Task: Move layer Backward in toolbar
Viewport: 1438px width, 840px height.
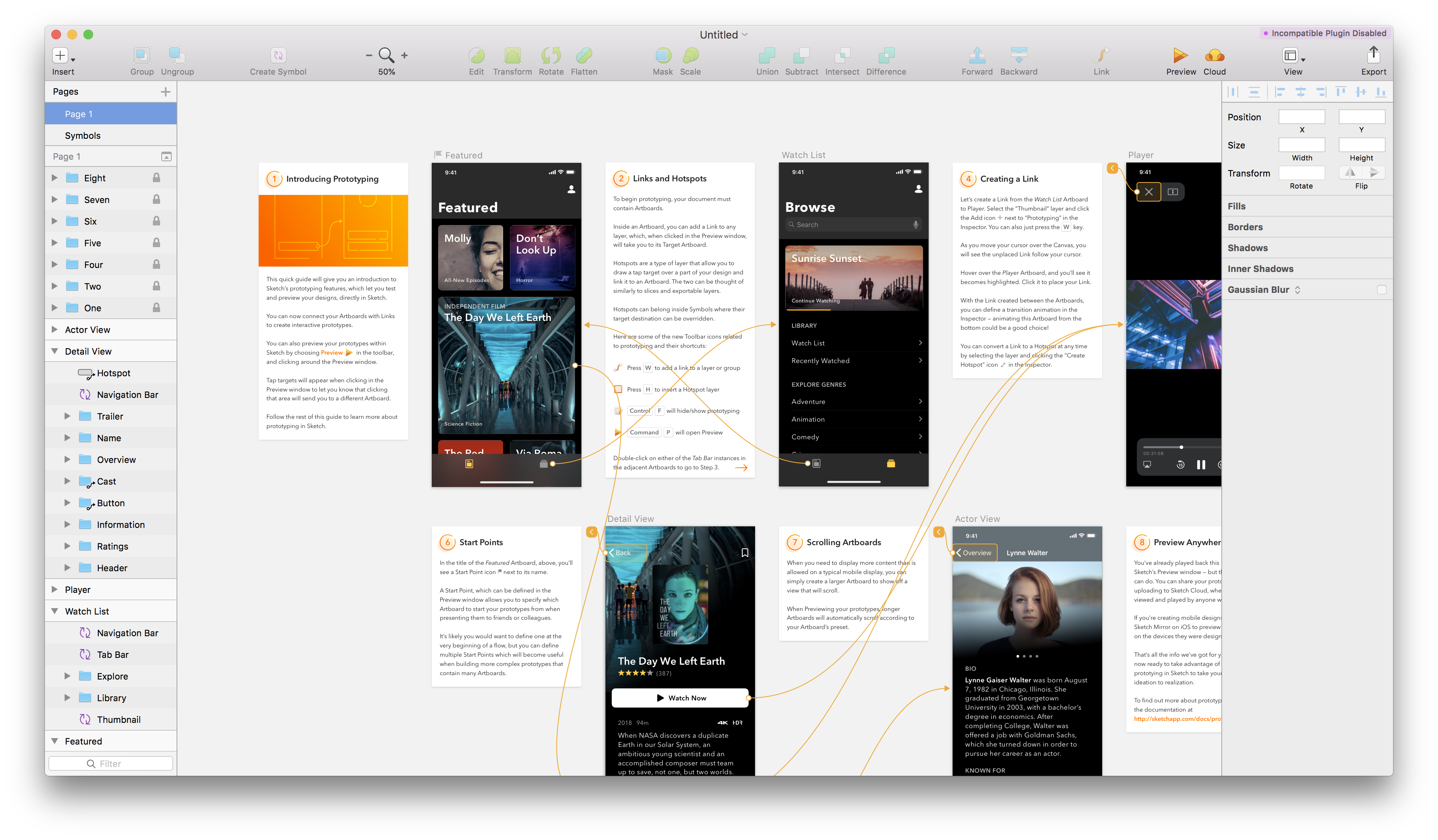Action: tap(1019, 55)
